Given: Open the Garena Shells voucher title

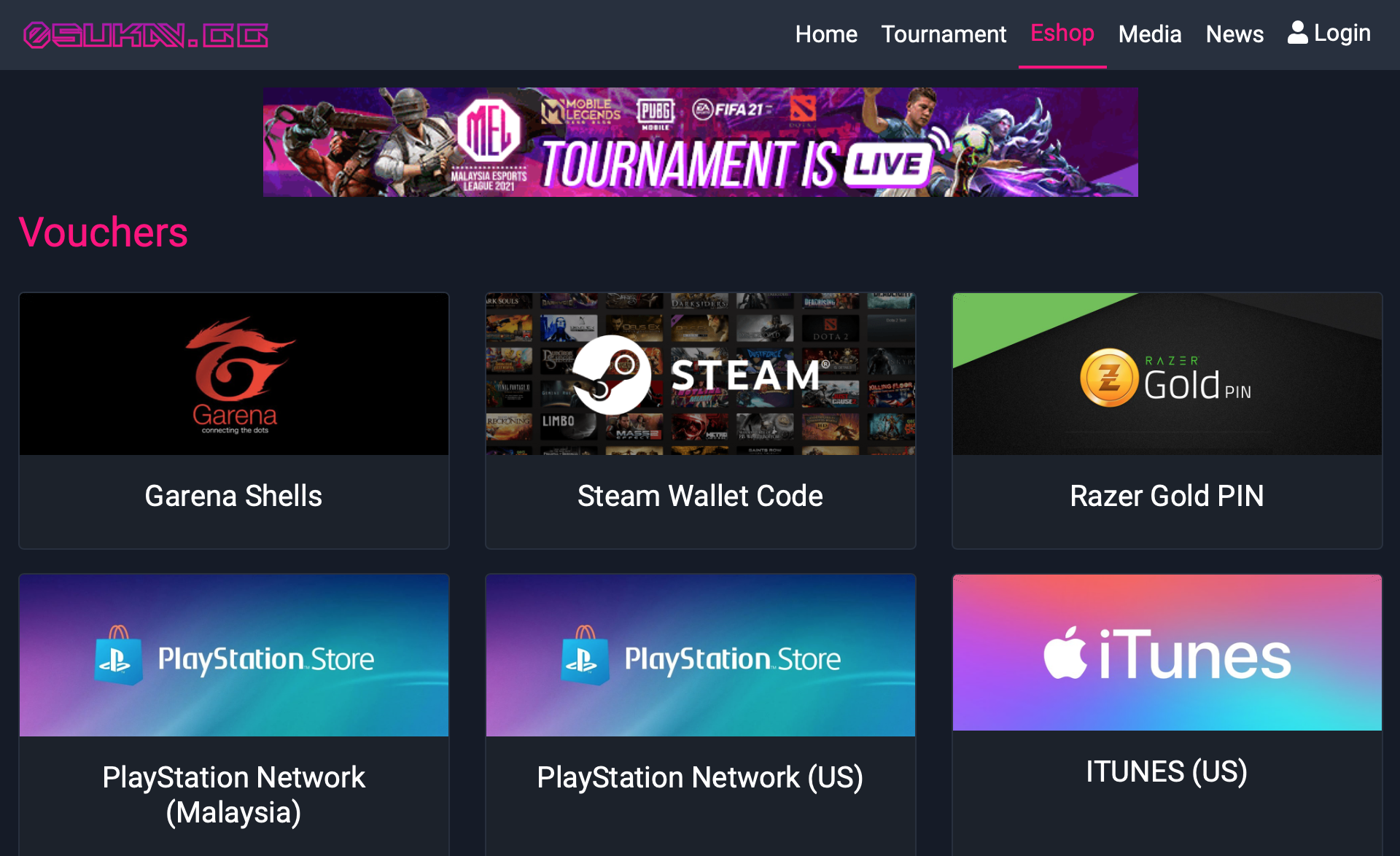Looking at the screenshot, I should [x=233, y=496].
